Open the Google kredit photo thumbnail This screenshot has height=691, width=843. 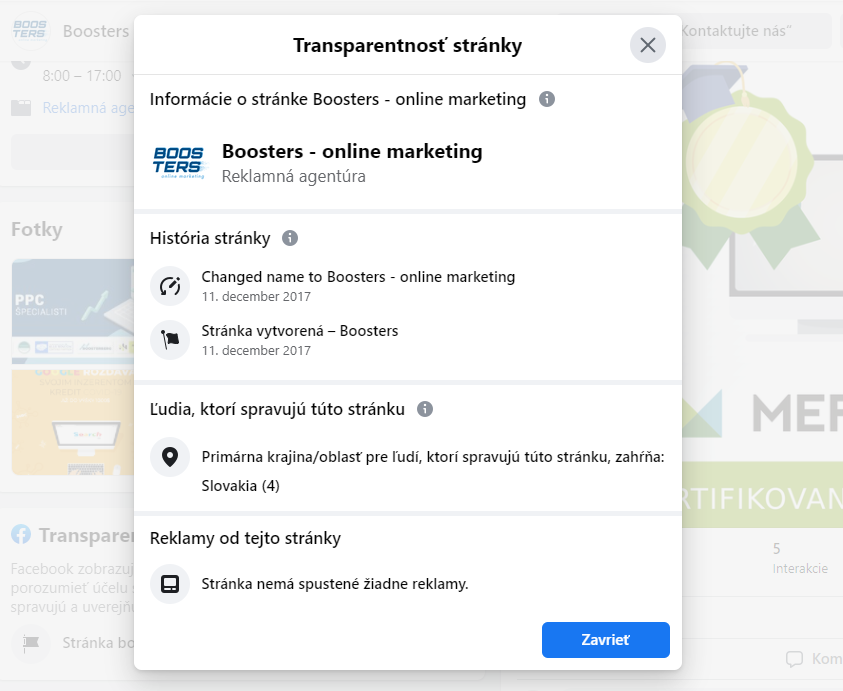pyautogui.click(x=73, y=422)
